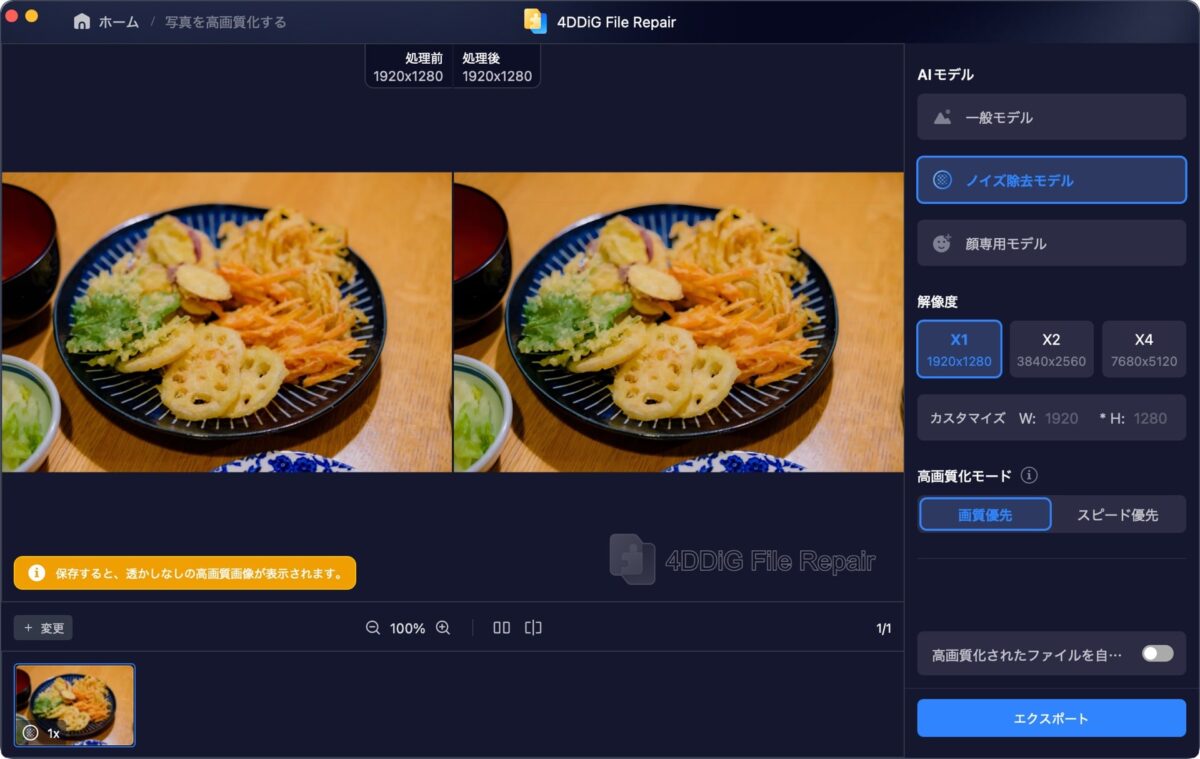Viewport: 1200px width, 759px height.
Task: Switch to スピード優先 mode
Action: pyautogui.click(x=1117, y=515)
